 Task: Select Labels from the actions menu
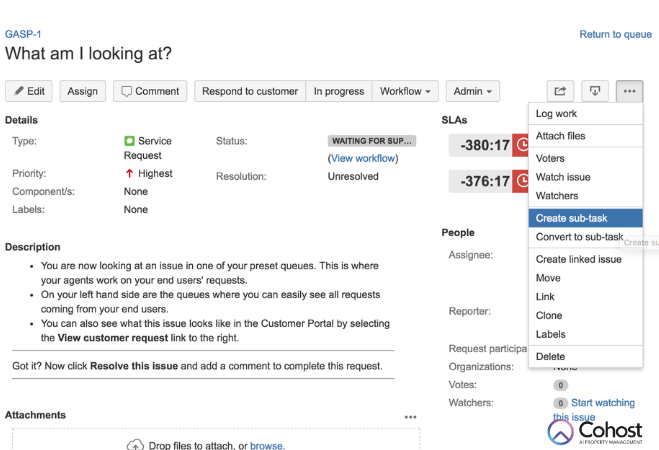coord(585,334)
